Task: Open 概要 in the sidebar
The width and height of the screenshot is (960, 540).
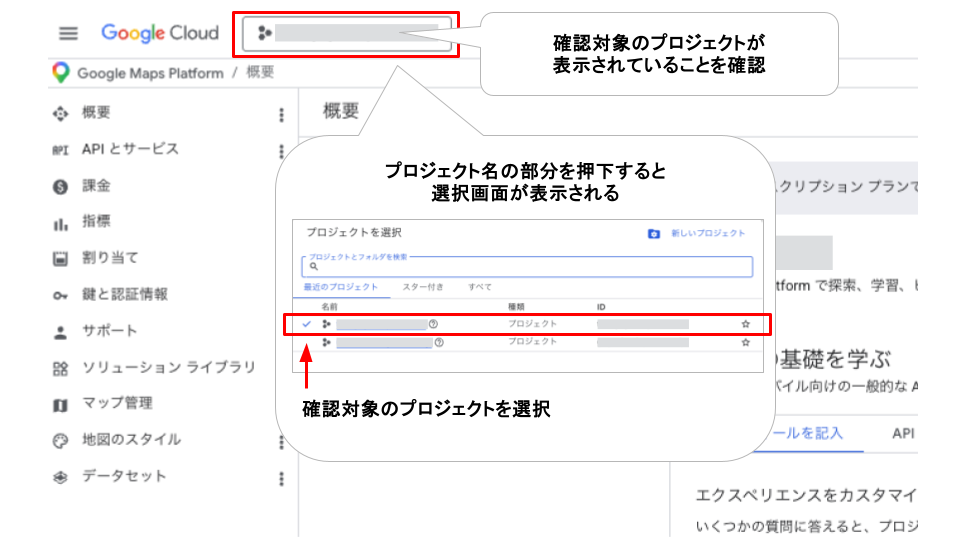Action: pos(96,113)
